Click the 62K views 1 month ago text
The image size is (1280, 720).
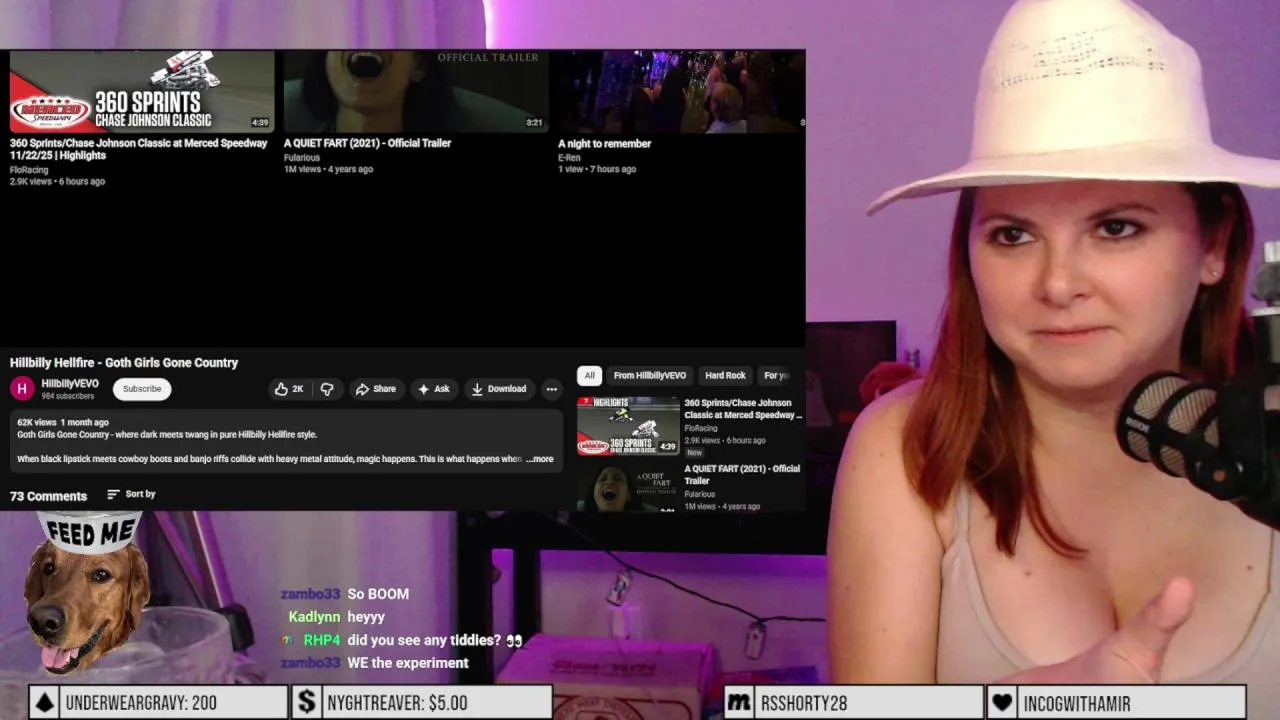pyautogui.click(x=63, y=423)
